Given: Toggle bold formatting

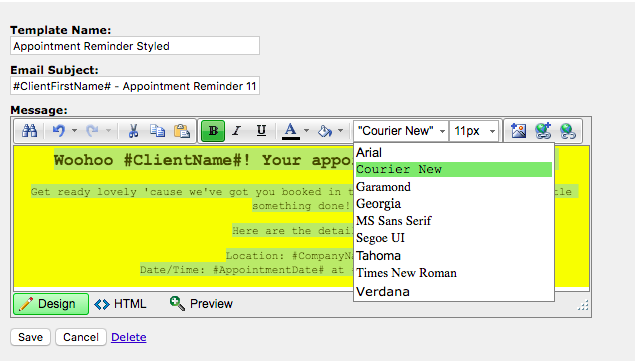Looking at the screenshot, I should [x=213, y=131].
